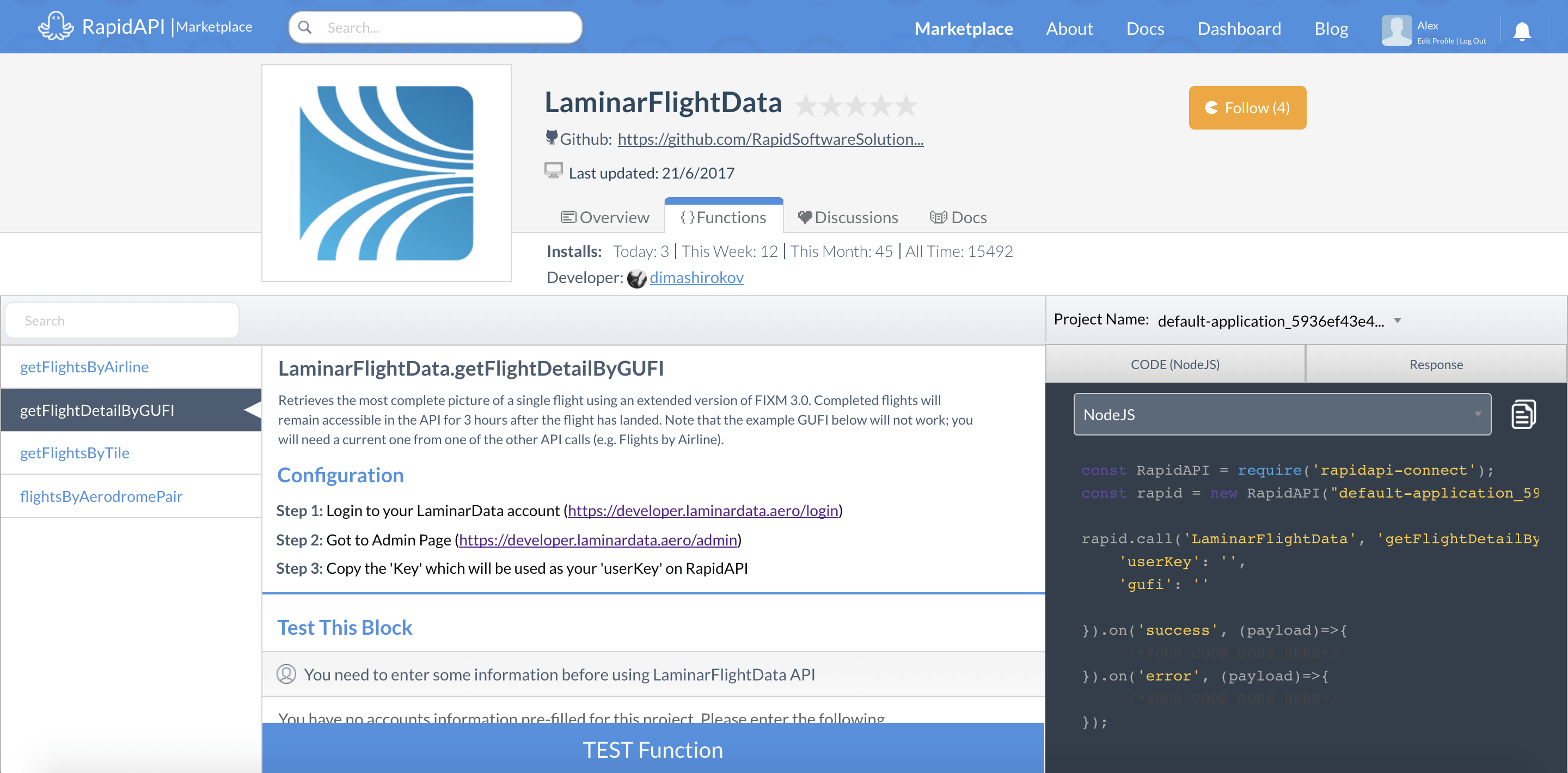Click the magnifier icon in top search

tap(305, 27)
